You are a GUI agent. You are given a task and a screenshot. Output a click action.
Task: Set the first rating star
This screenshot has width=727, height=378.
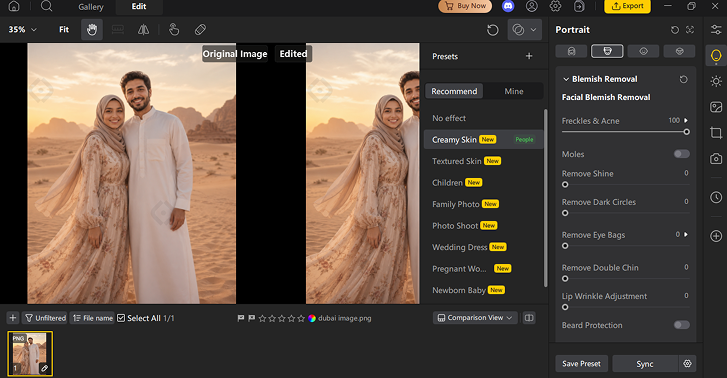(x=262, y=318)
